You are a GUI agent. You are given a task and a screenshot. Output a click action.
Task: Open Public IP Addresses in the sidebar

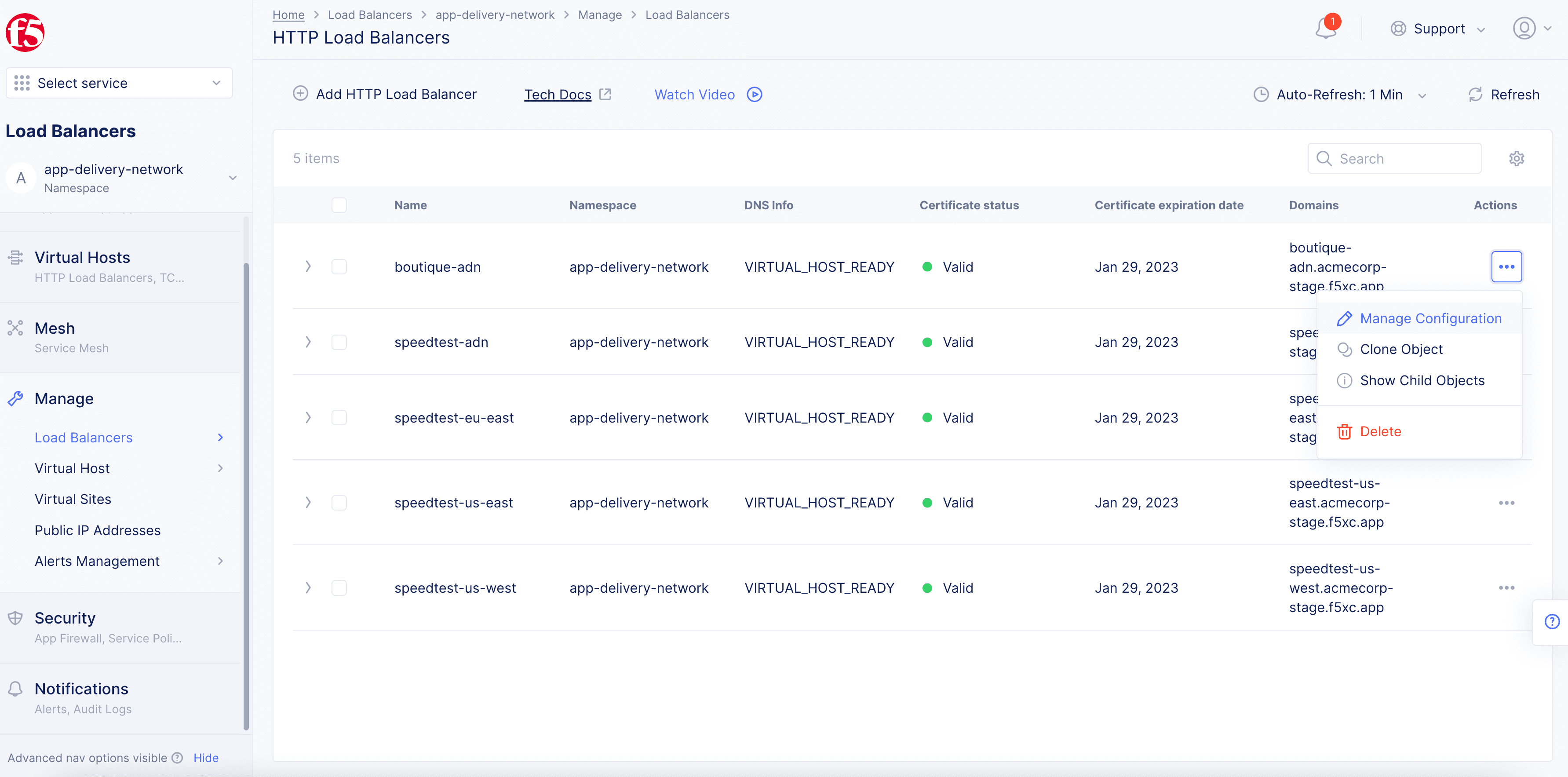click(x=97, y=530)
